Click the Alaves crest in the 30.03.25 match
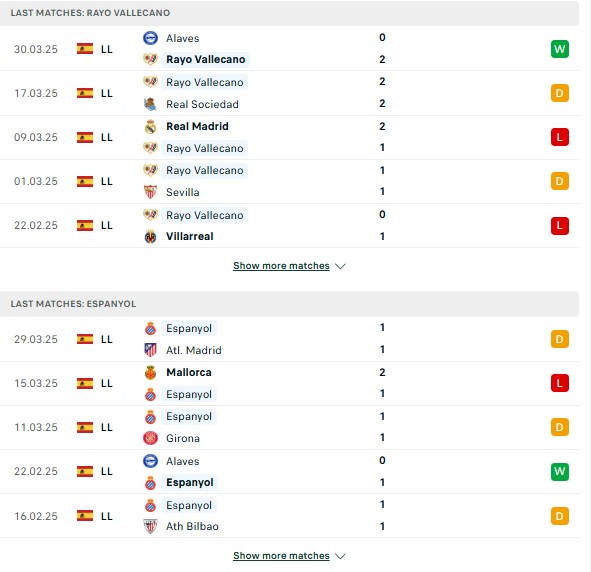This screenshot has width=591, height=572. pos(150,38)
